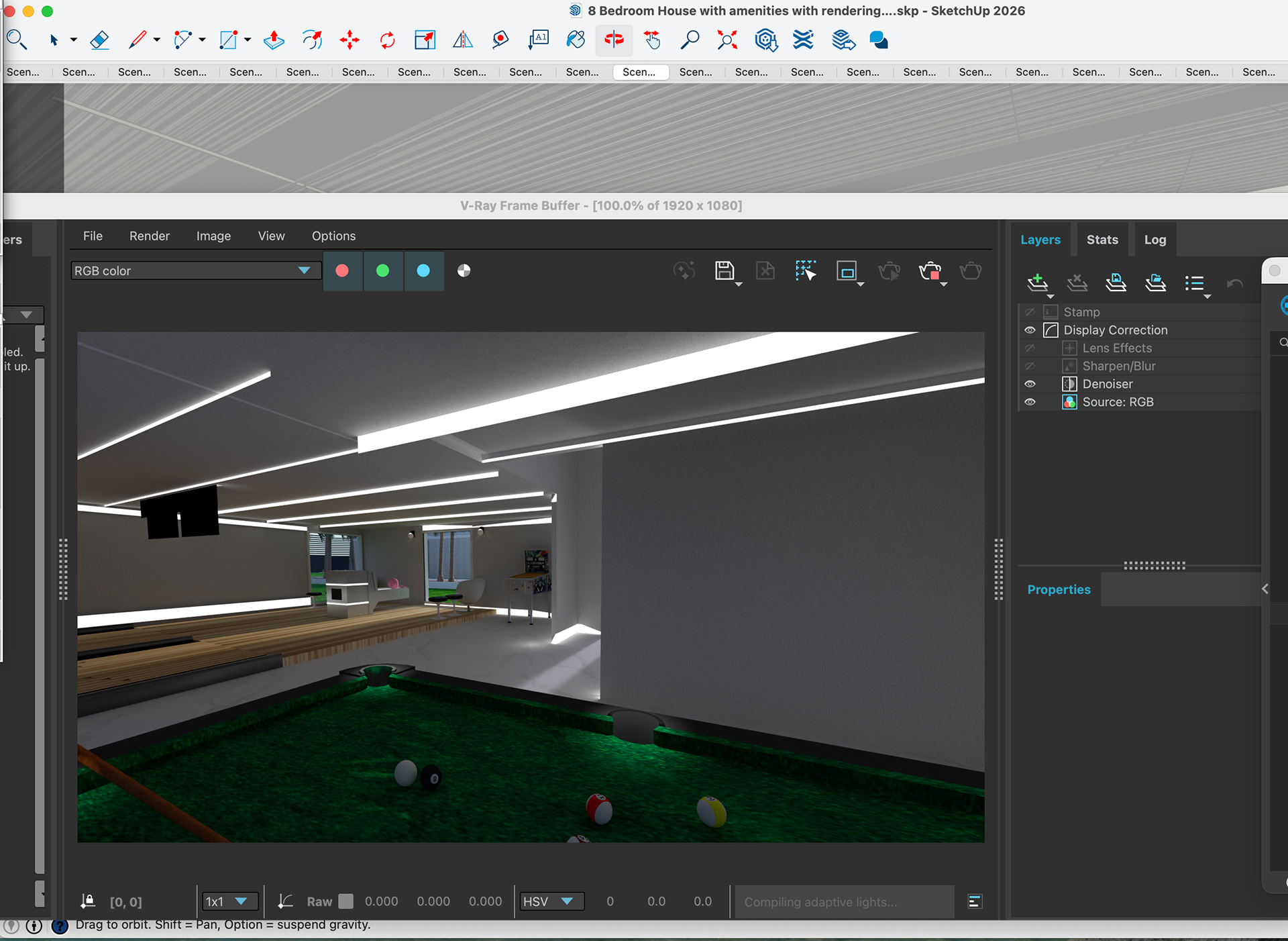Hide the Denoiser layer with eye icon
Screen dimensions: 1288x941
[x=1030, y=384]
